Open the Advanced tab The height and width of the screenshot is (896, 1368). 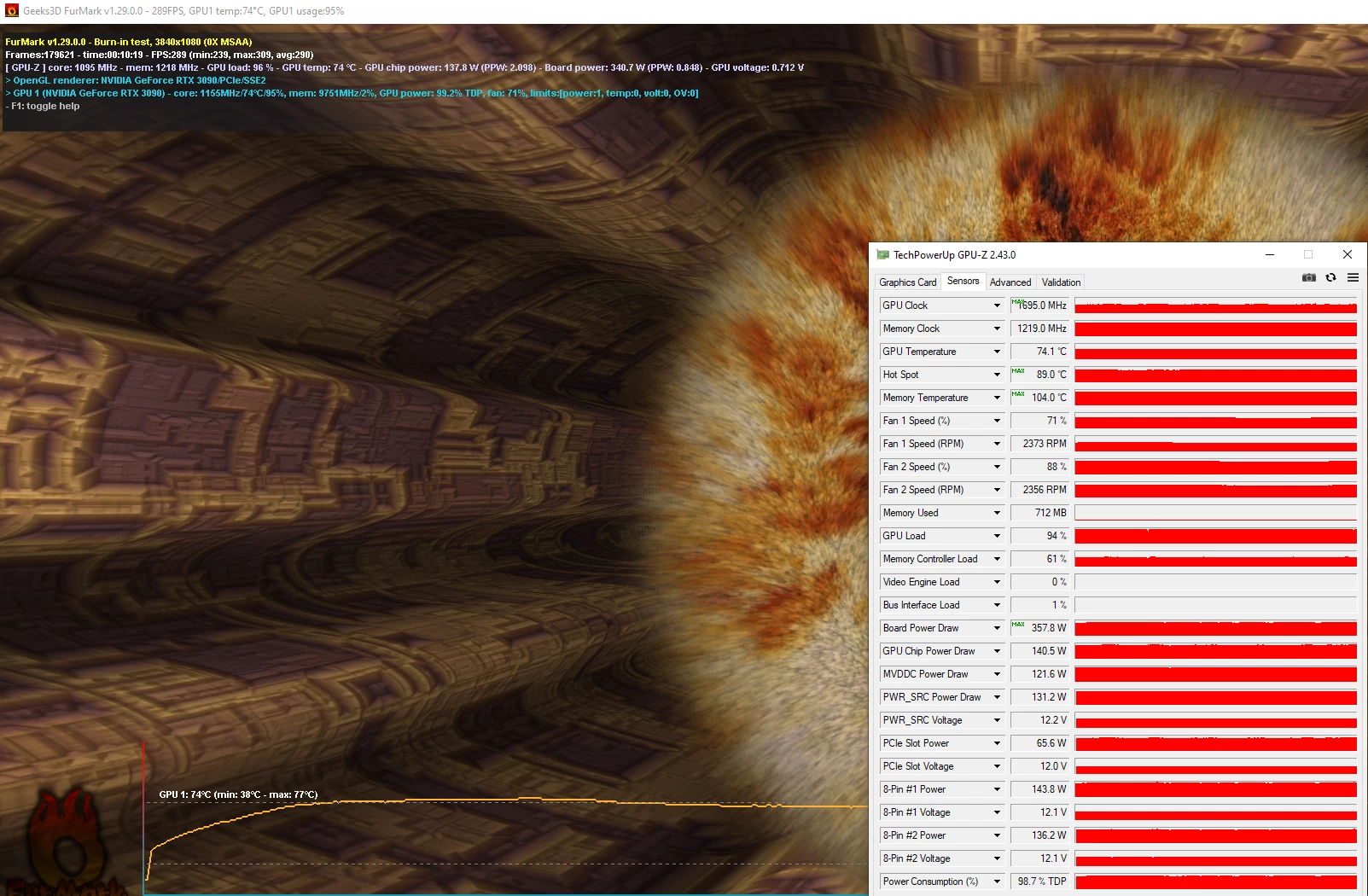(1010, 282)
